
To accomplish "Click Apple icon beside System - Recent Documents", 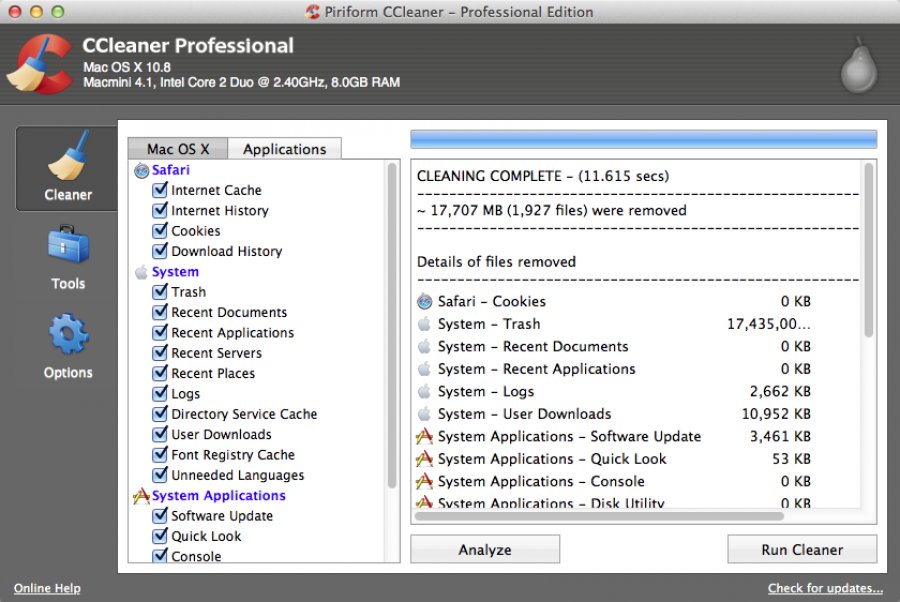I will [x=425, y=346].
